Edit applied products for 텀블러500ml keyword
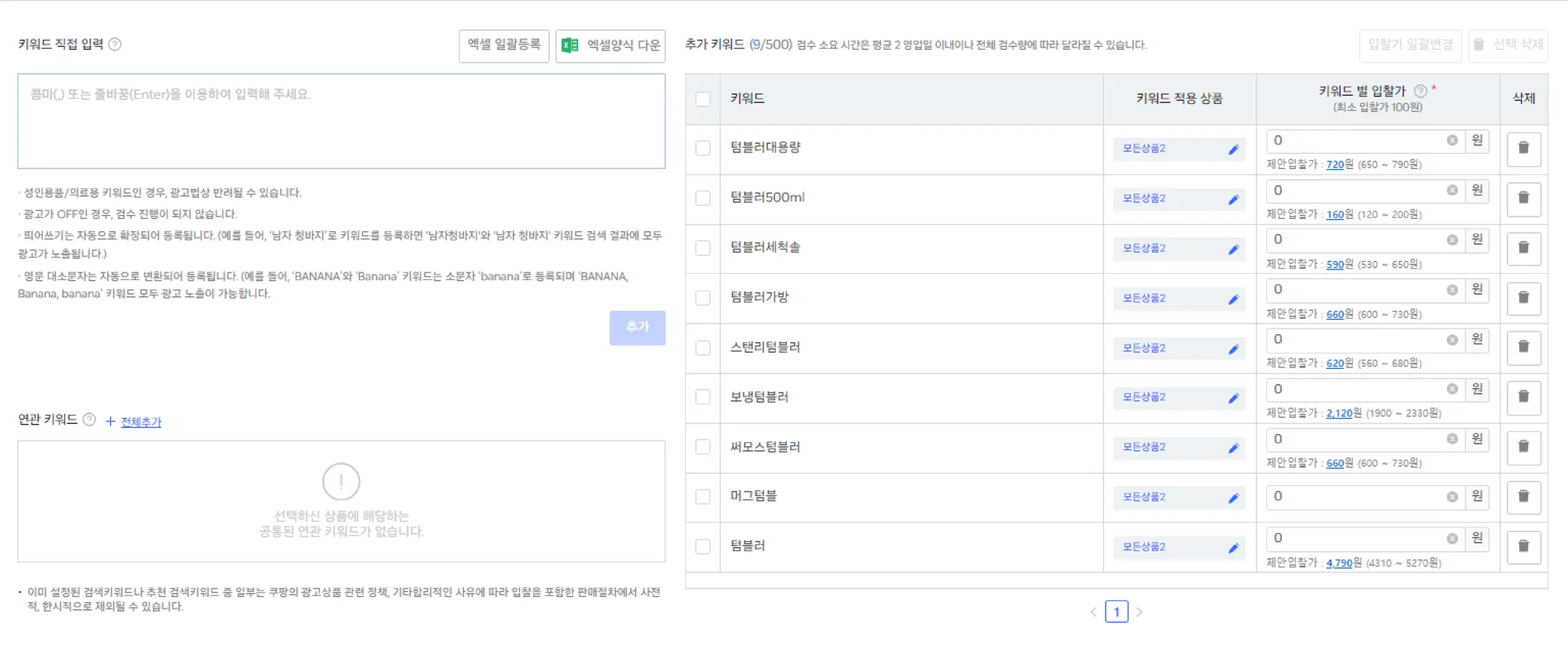1568x649 pixels. point(1233,199)
